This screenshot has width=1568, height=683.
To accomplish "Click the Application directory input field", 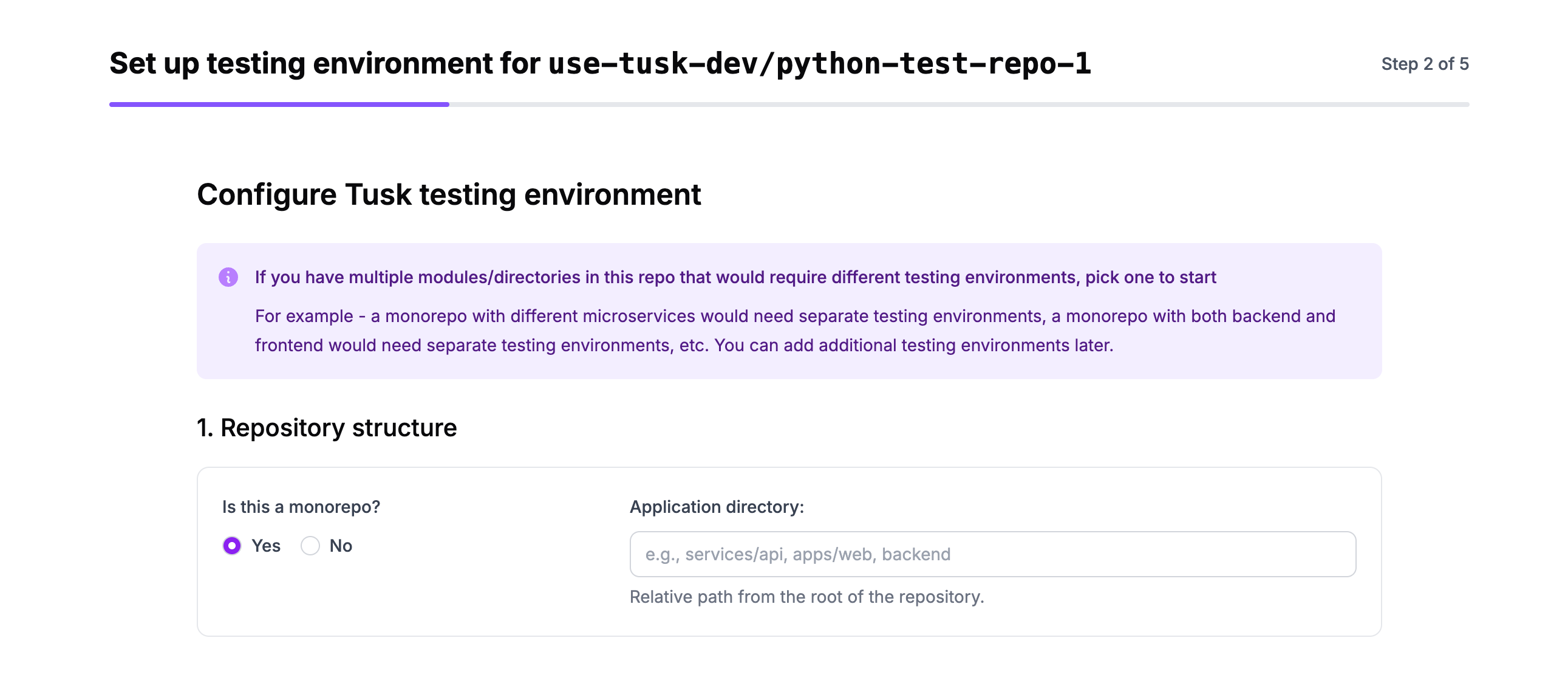I will [992, 554].
